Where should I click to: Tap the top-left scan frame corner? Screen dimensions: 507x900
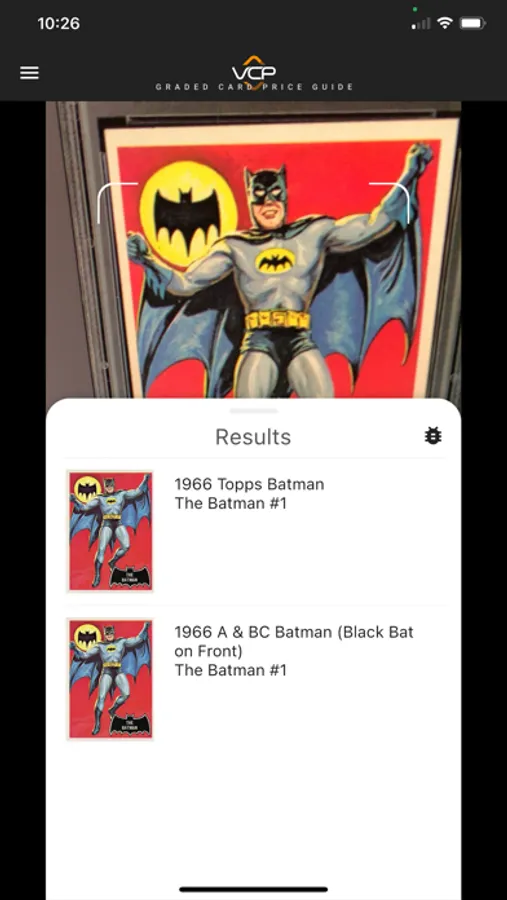pyautogui.click(x=118, y=203)
